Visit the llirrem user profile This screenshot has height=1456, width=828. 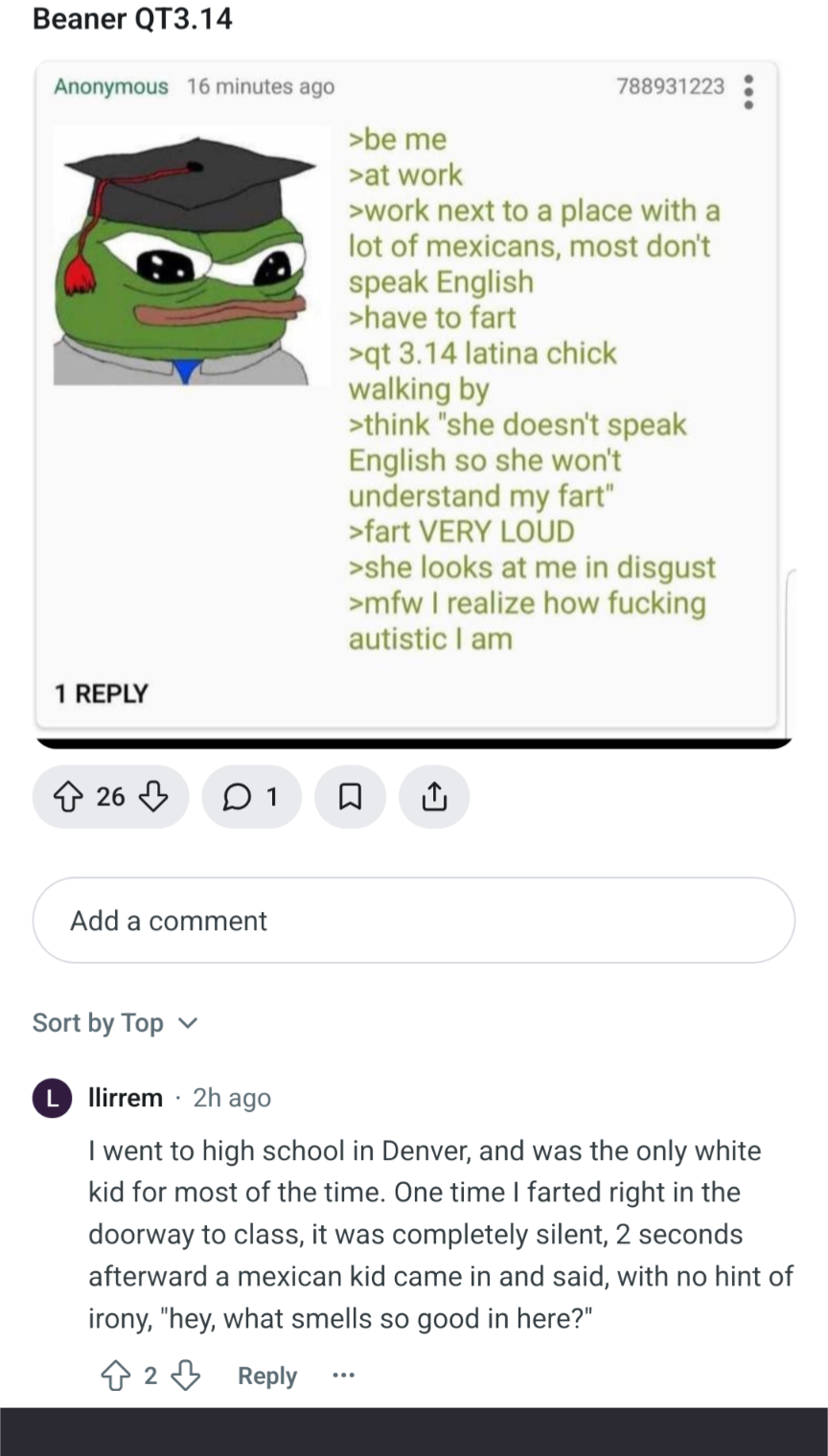(126, 1098)
